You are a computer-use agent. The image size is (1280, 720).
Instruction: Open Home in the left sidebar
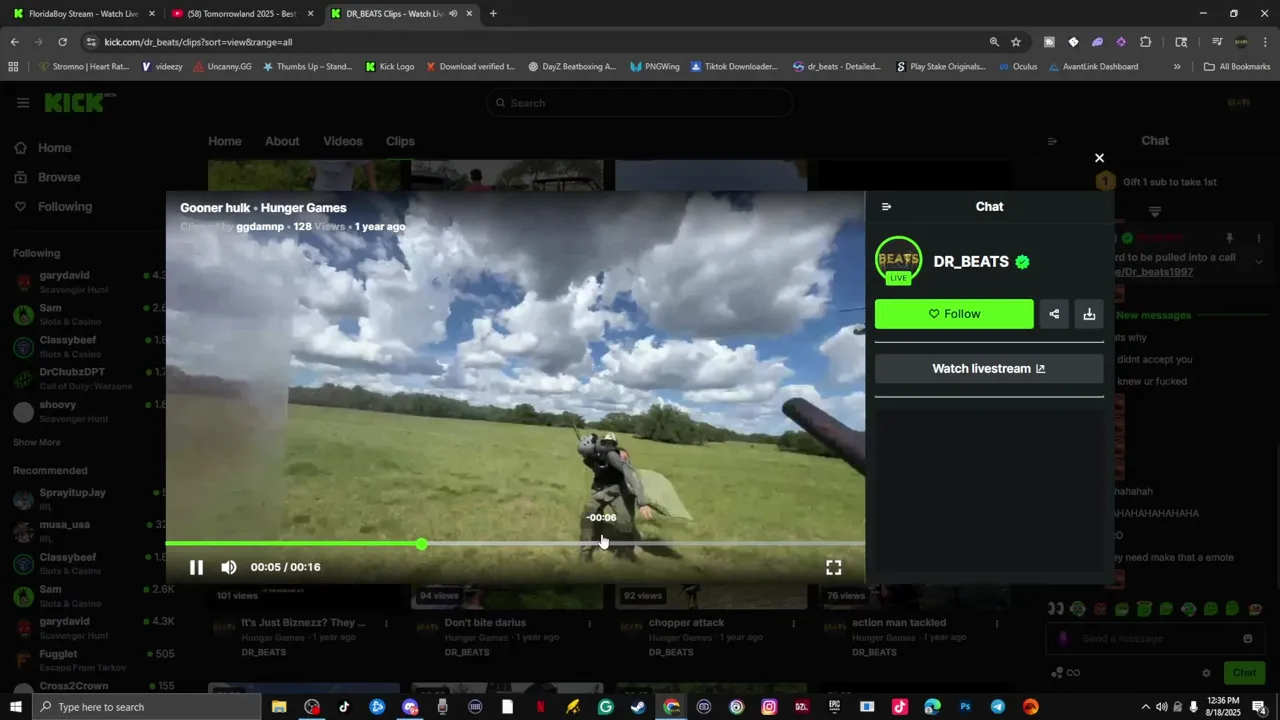pos(54,148)
